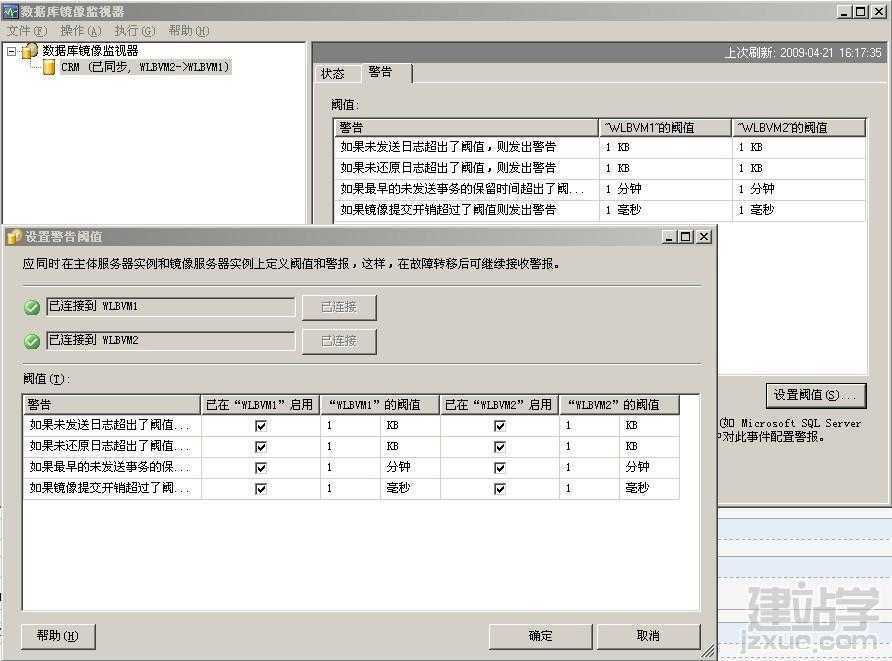
Task: Open the 文件(F) menu
Action: tap(27, 31)
